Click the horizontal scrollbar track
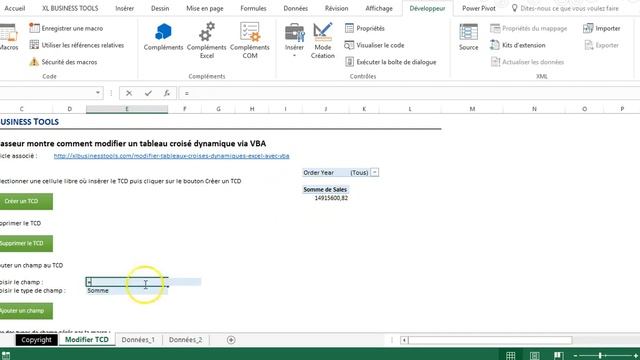Viewport: 640px width, 360px height. tap(490, 340)
